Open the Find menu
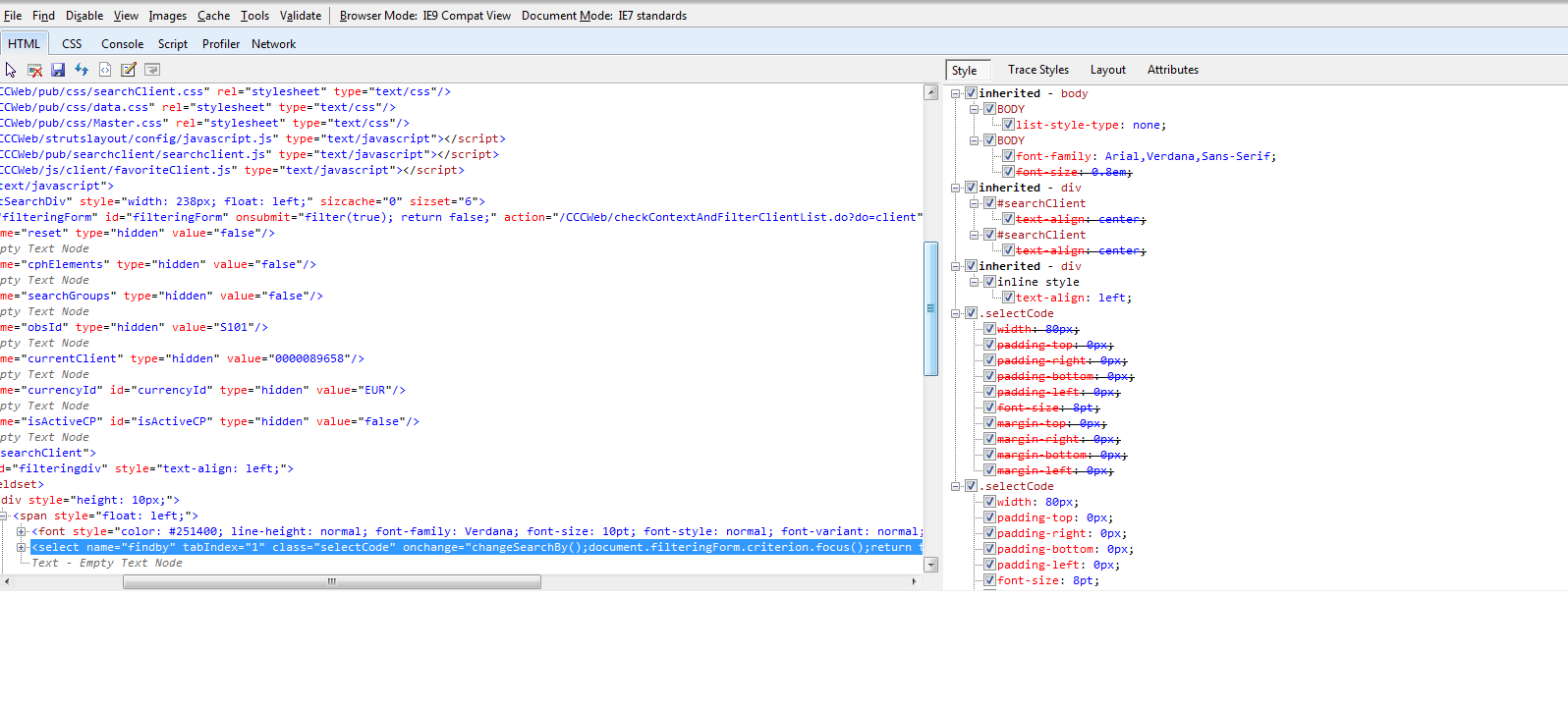This screenshot has height=707, width=1568. 43,16
